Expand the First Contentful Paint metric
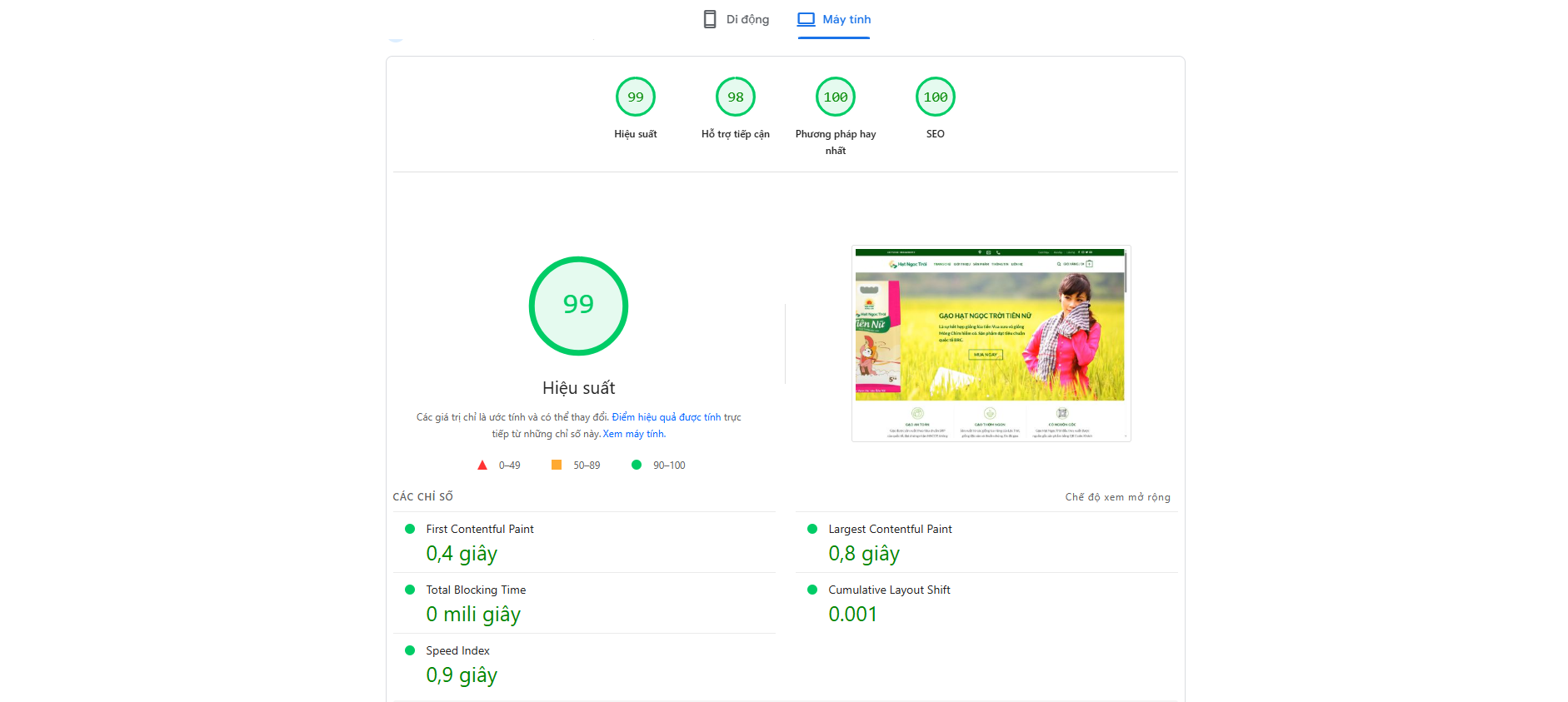1568x702 pixels. pos(480,529)
